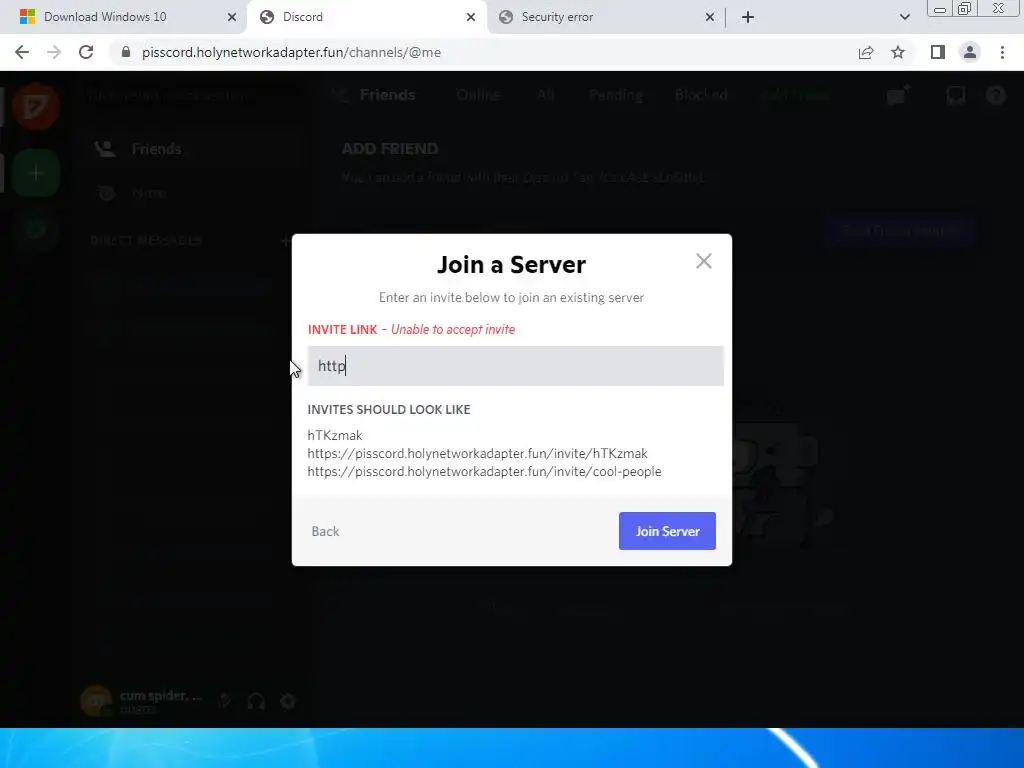
Task: Click Send Friend Request button
Action: 901,231
